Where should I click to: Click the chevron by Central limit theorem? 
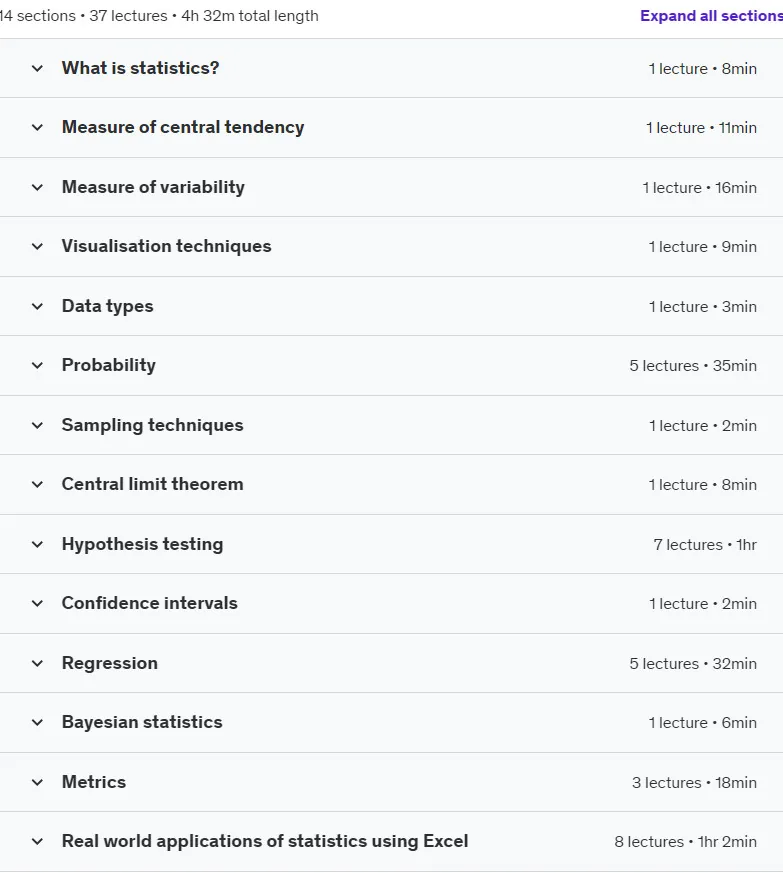tap(37, 485)
